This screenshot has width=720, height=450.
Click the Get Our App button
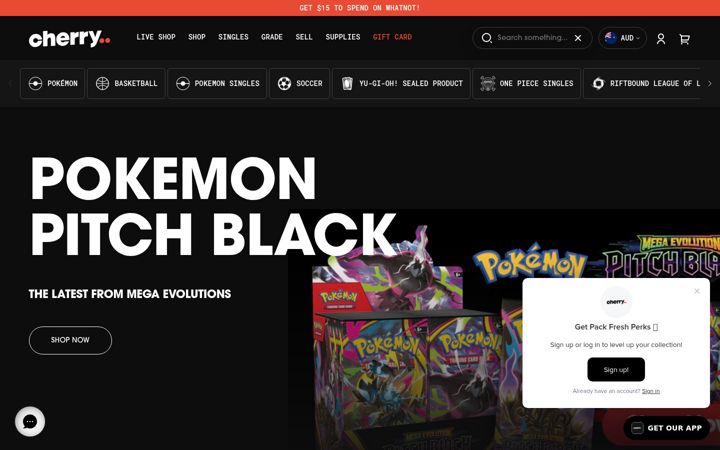click(667, 428)
